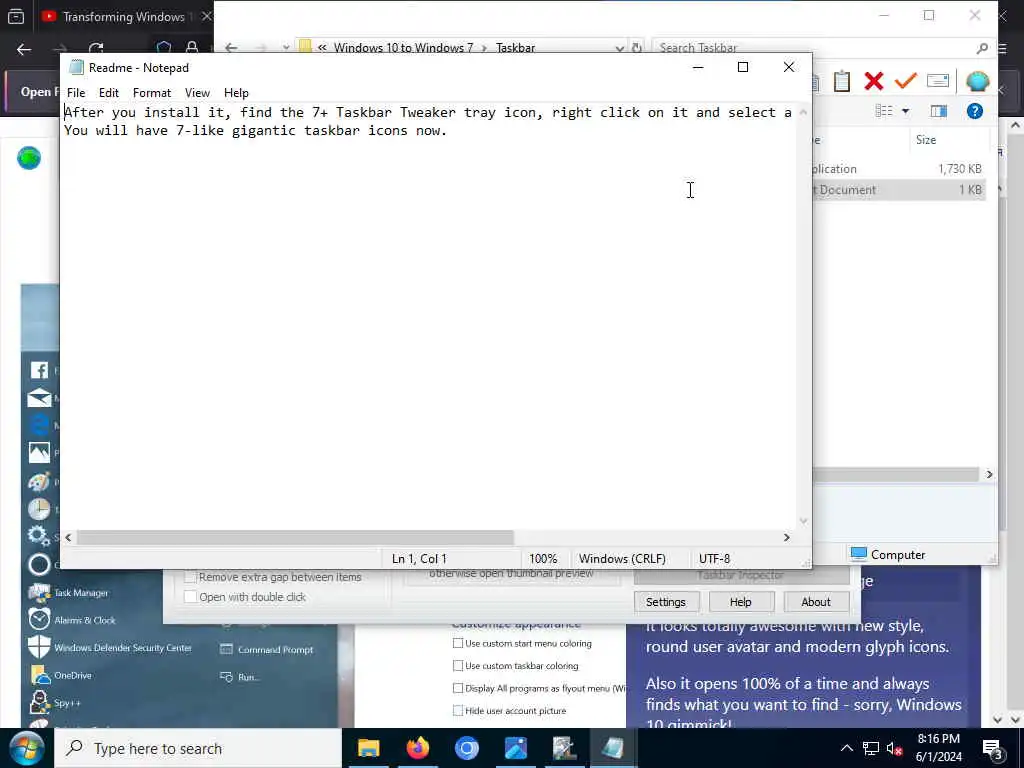1024x768 pixels.
Task: Open the view options dropdown arrow in Explorer
Action: (905, 111)
